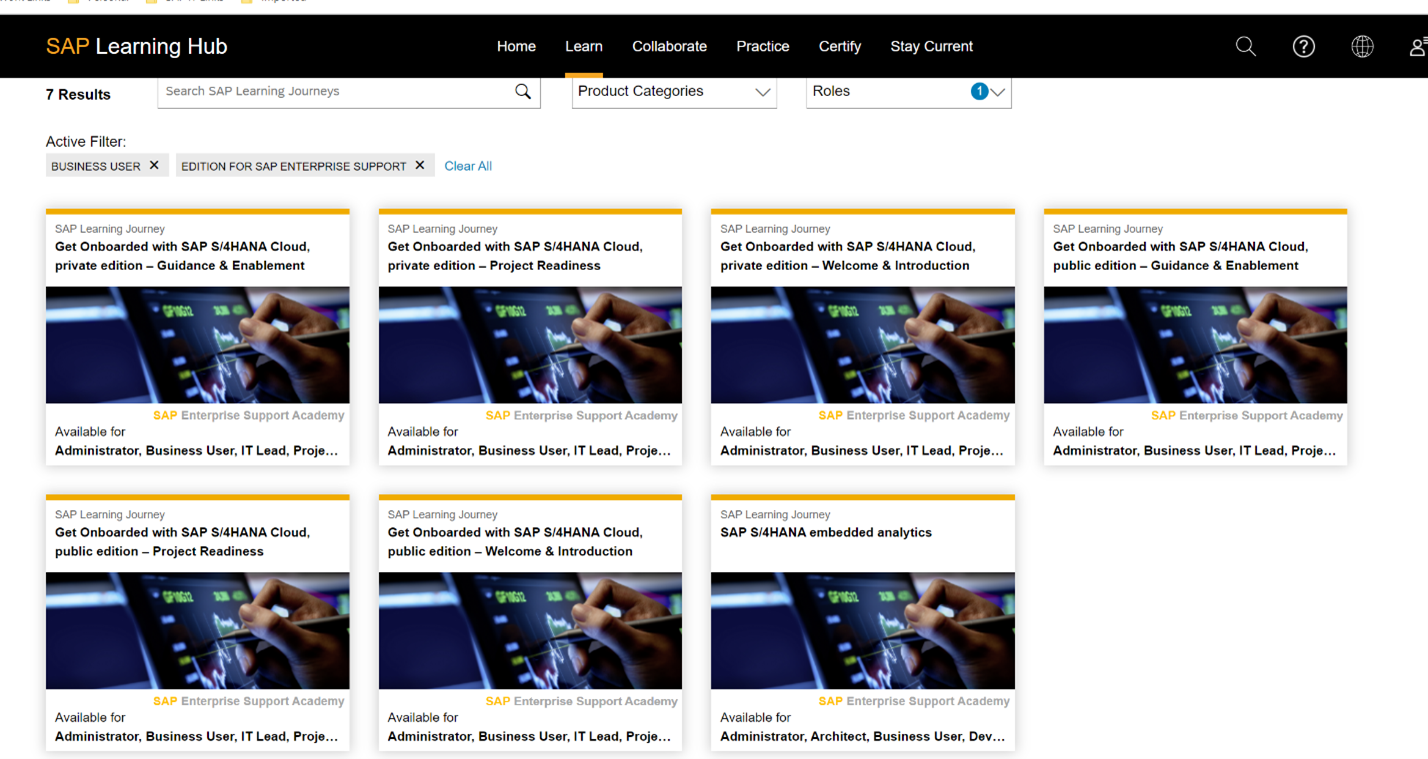Select the Learn menu item
The width and height of the screenshot is (1428, 759).
(x=583, y=46)
